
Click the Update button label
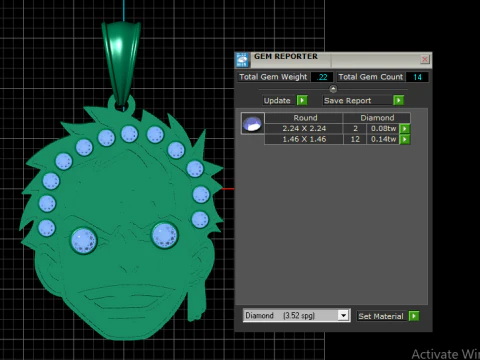[277, 100]
